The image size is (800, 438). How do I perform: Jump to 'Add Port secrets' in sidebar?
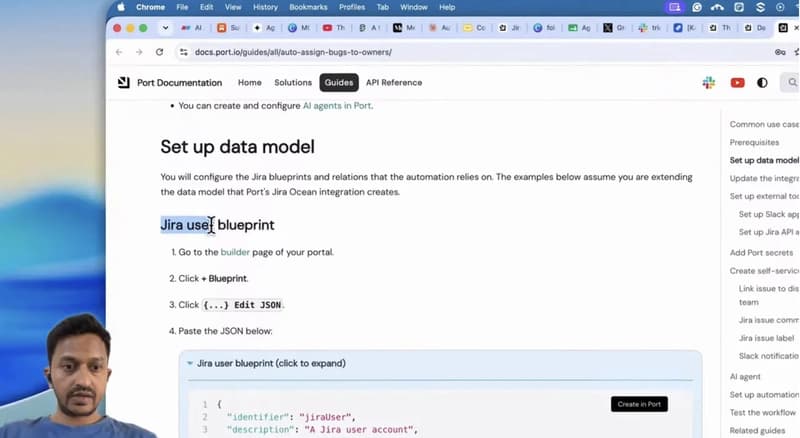coord(761,253)
